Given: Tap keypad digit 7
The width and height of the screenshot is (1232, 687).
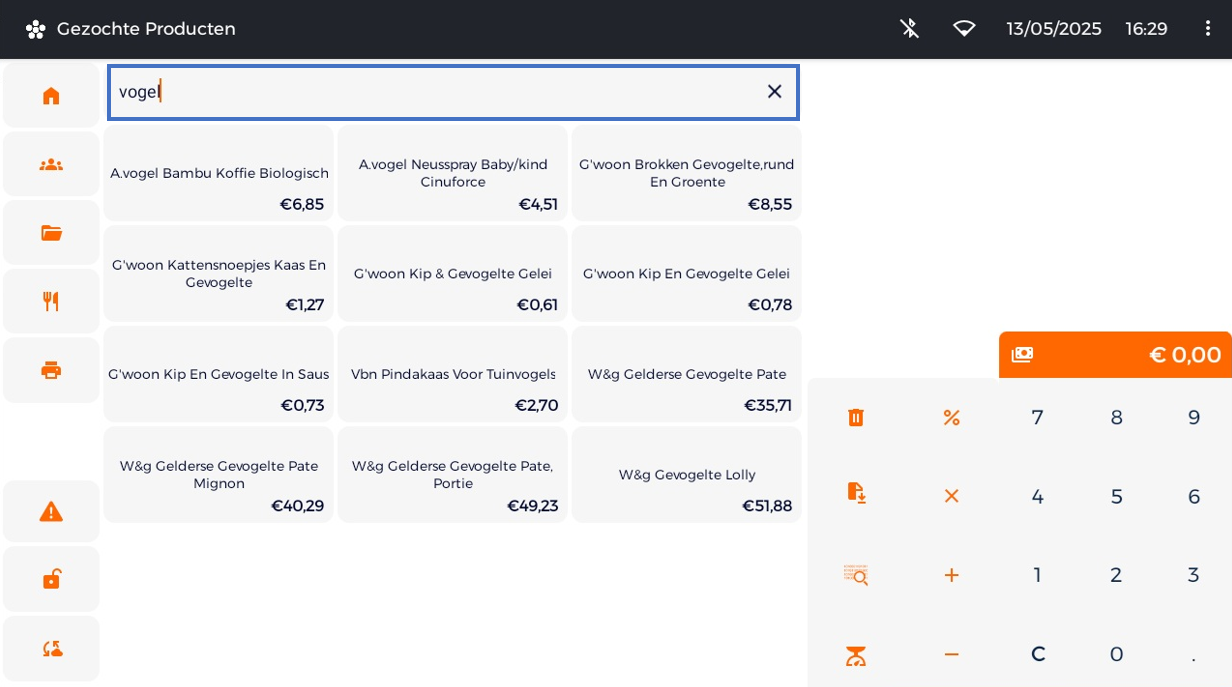Looking at the screenshot, I should click(1037, 417).
